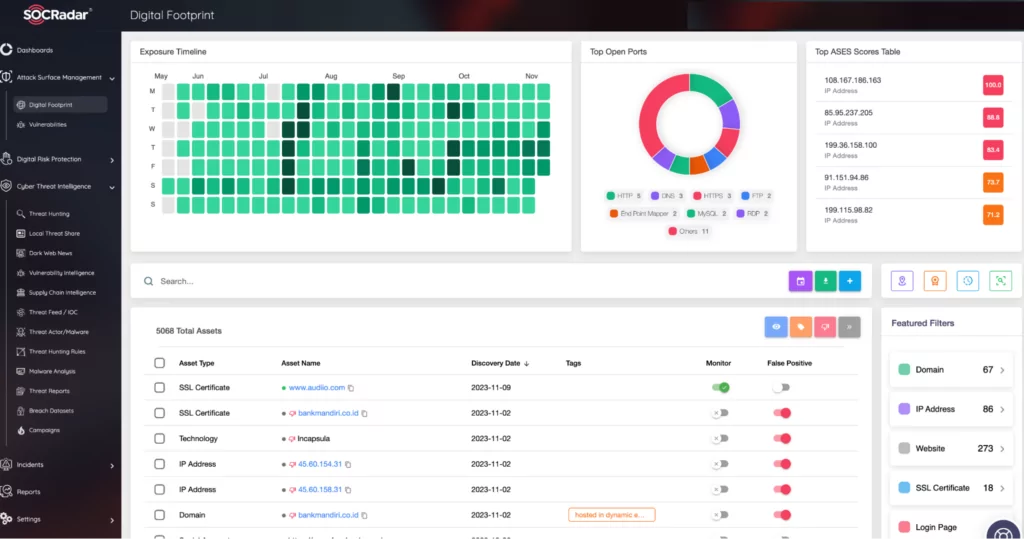This screenshot has width=1024, height=539.
Task: Expand the Settings sidebar menu
Action: click(112, 520)
